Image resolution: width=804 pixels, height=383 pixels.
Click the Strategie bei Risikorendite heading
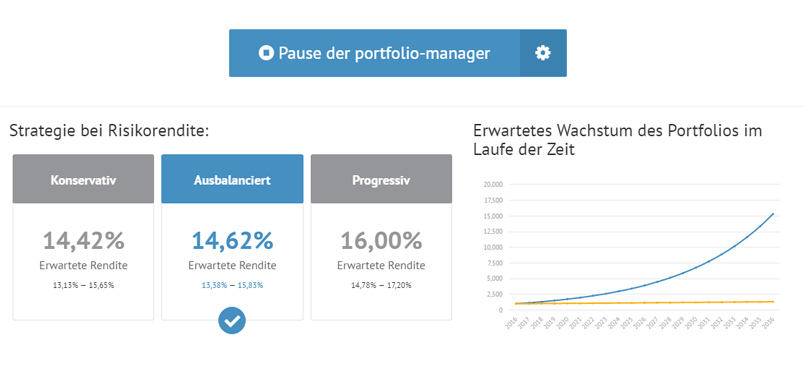point(109,131)
